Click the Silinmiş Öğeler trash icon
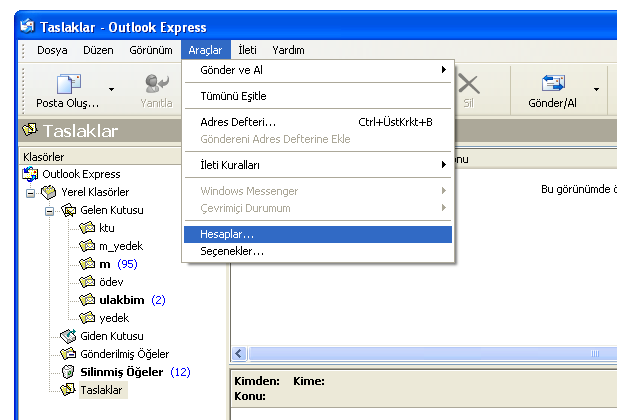This screenshot has width=617, height=420. [68, 372]
